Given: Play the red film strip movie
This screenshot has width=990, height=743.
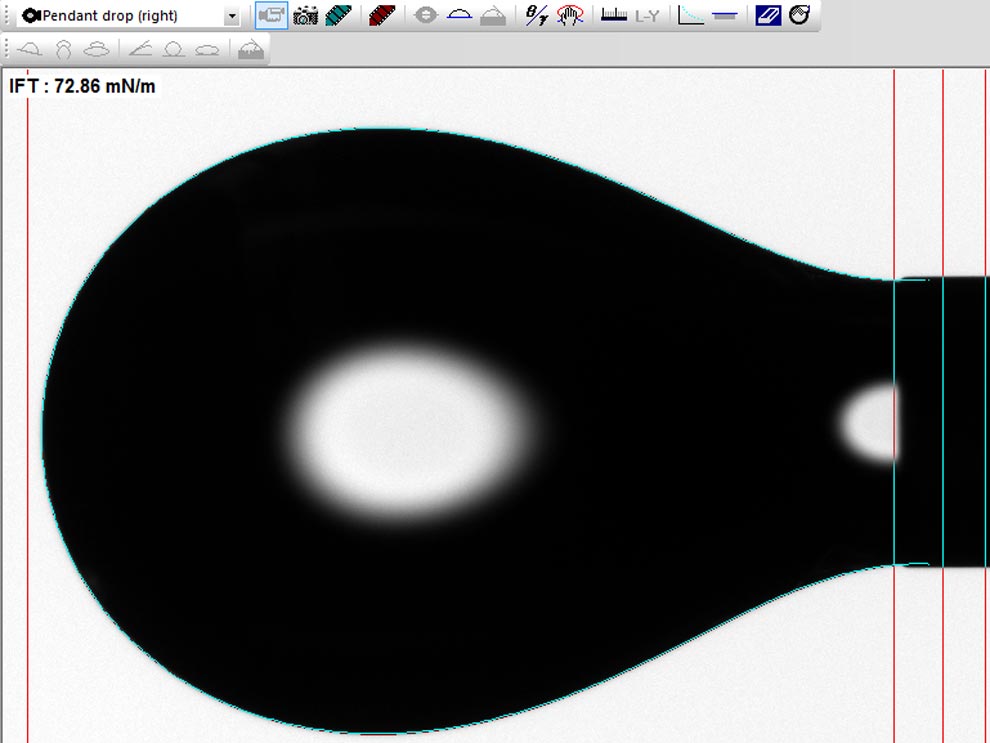Looking at the screenshot, I should point(382,15).
